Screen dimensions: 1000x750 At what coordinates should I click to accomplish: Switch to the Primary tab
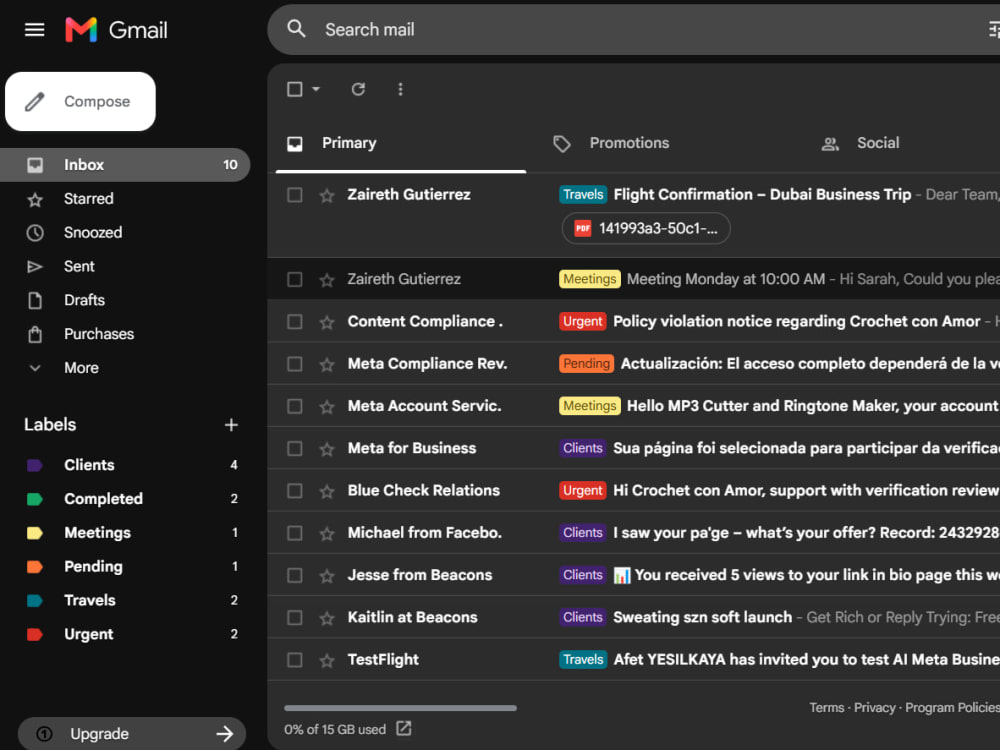pos(401,143)
